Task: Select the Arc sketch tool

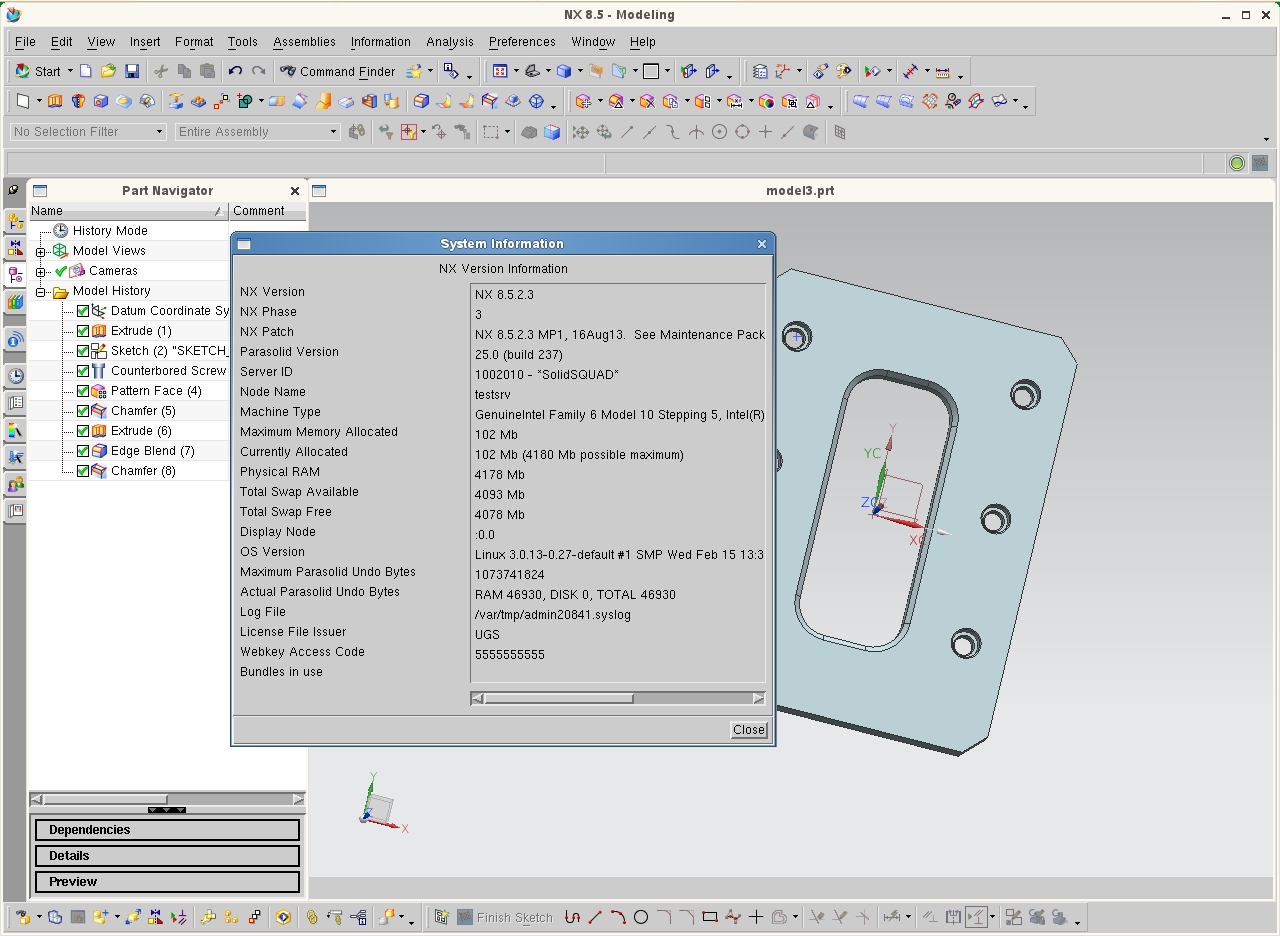Action: (618, 917)
